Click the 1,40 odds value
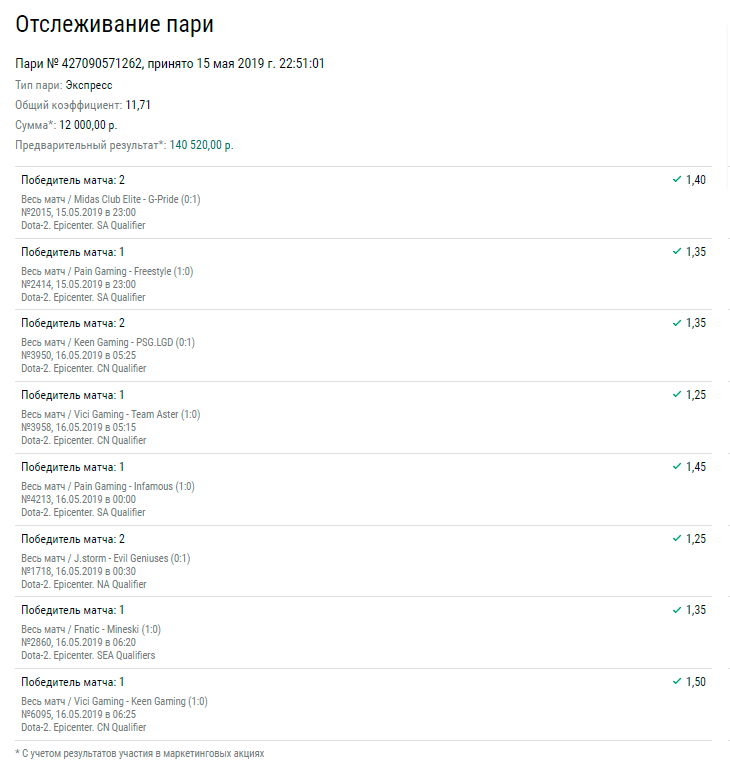The width and height of the screenshot is (730, 768). [x=696, y=180]
